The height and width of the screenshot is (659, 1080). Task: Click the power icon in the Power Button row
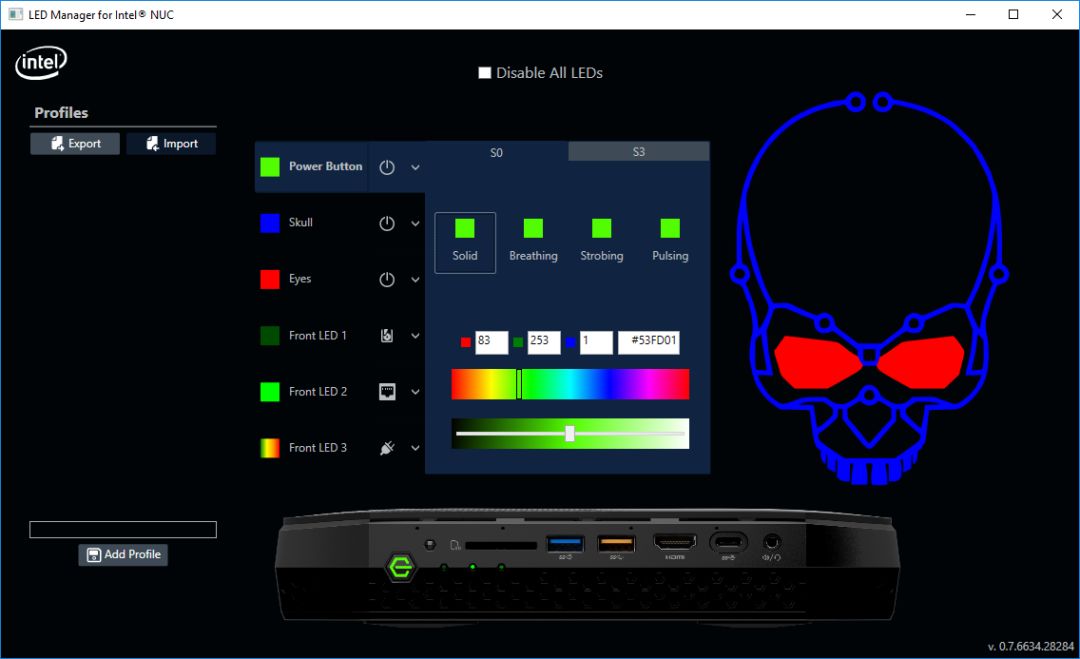(387, 167)
